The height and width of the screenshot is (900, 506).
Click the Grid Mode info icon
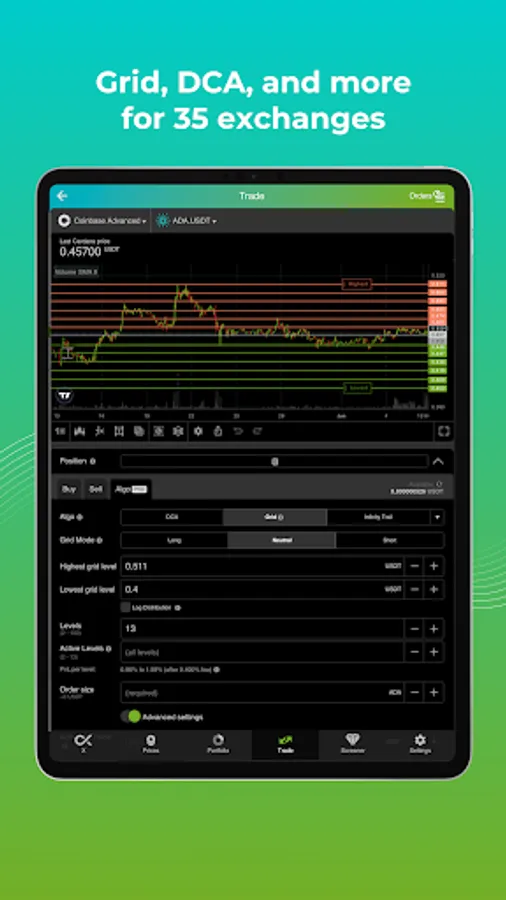100,540
